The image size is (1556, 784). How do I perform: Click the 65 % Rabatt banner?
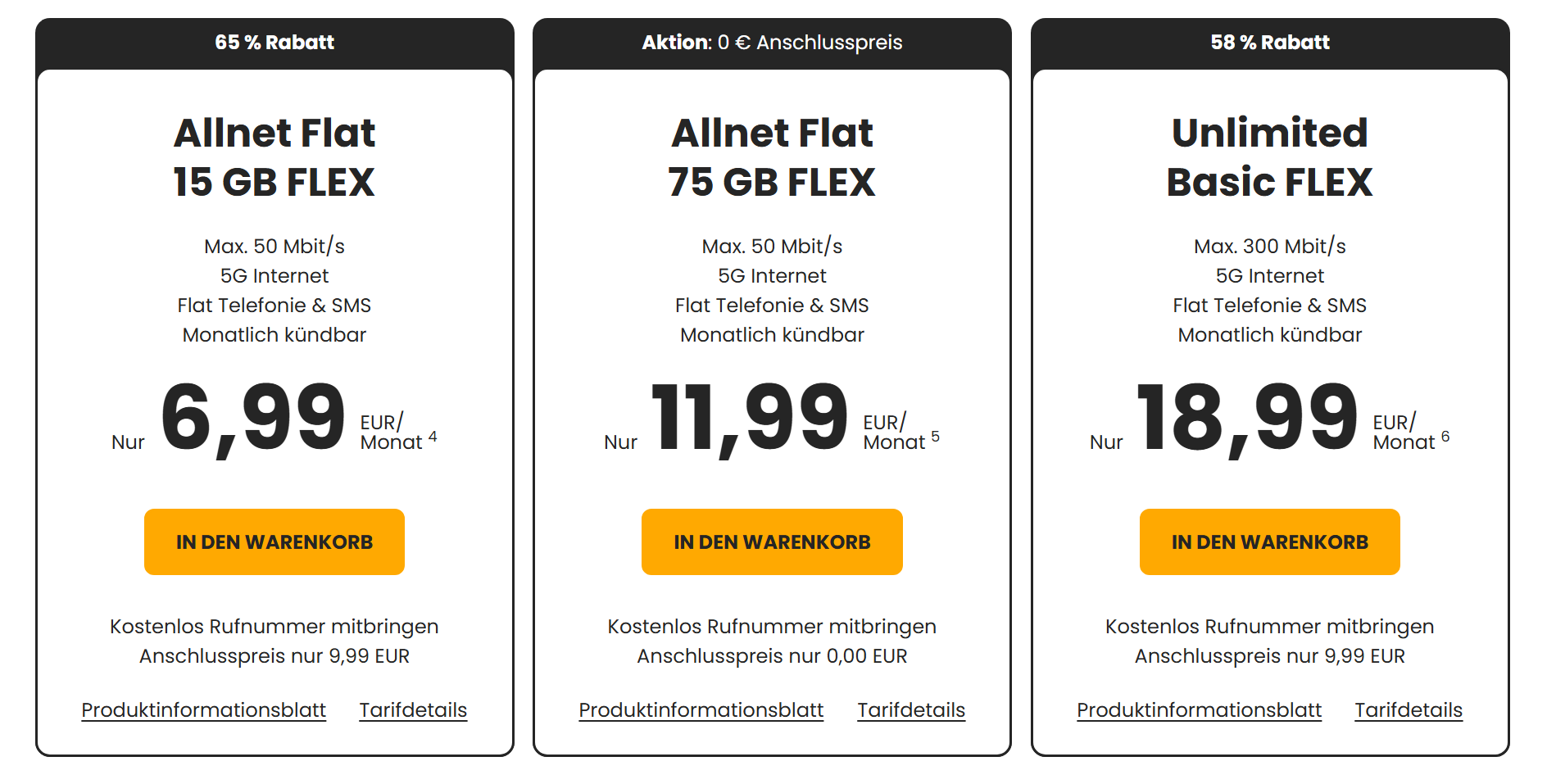coord(274,43)
